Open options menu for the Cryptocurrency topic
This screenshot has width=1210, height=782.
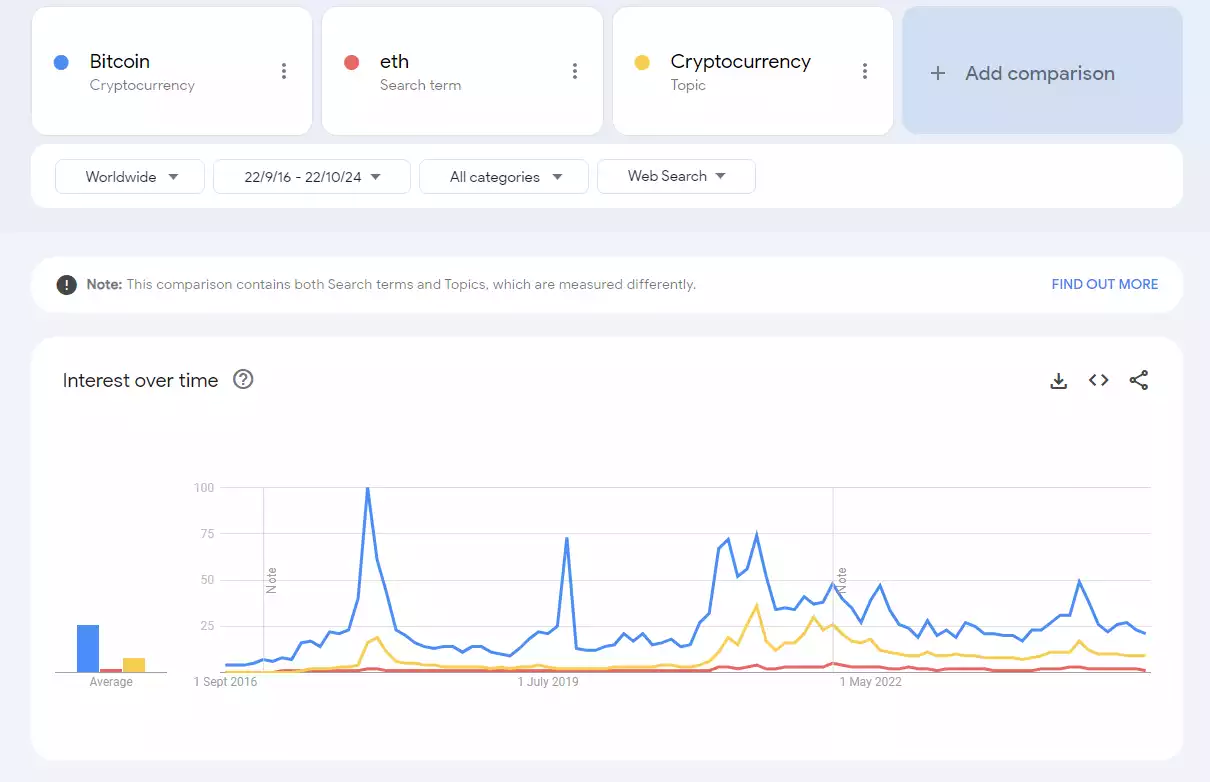point(865,71)
